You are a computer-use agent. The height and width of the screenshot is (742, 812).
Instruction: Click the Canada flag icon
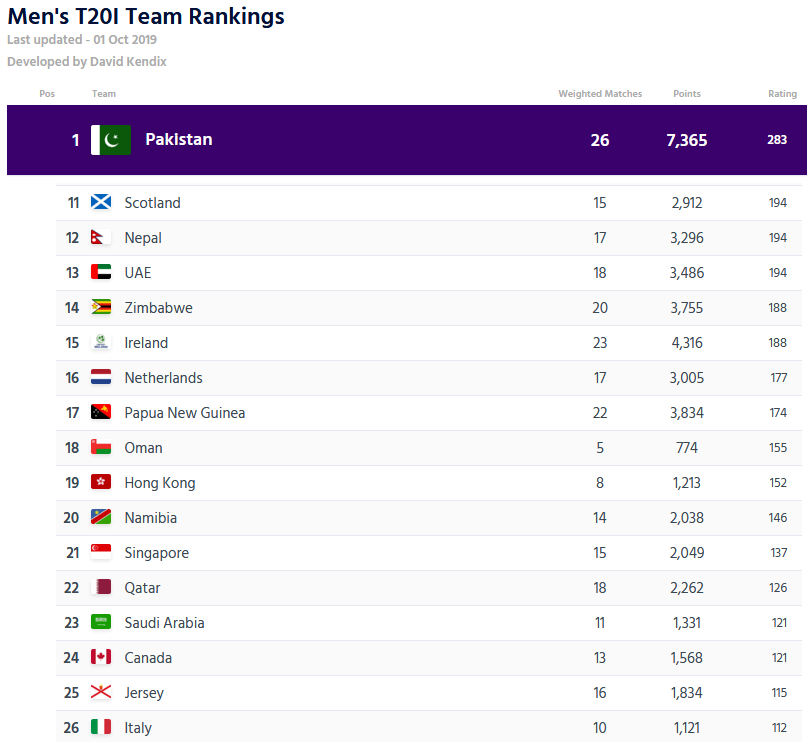pos(101,657)
